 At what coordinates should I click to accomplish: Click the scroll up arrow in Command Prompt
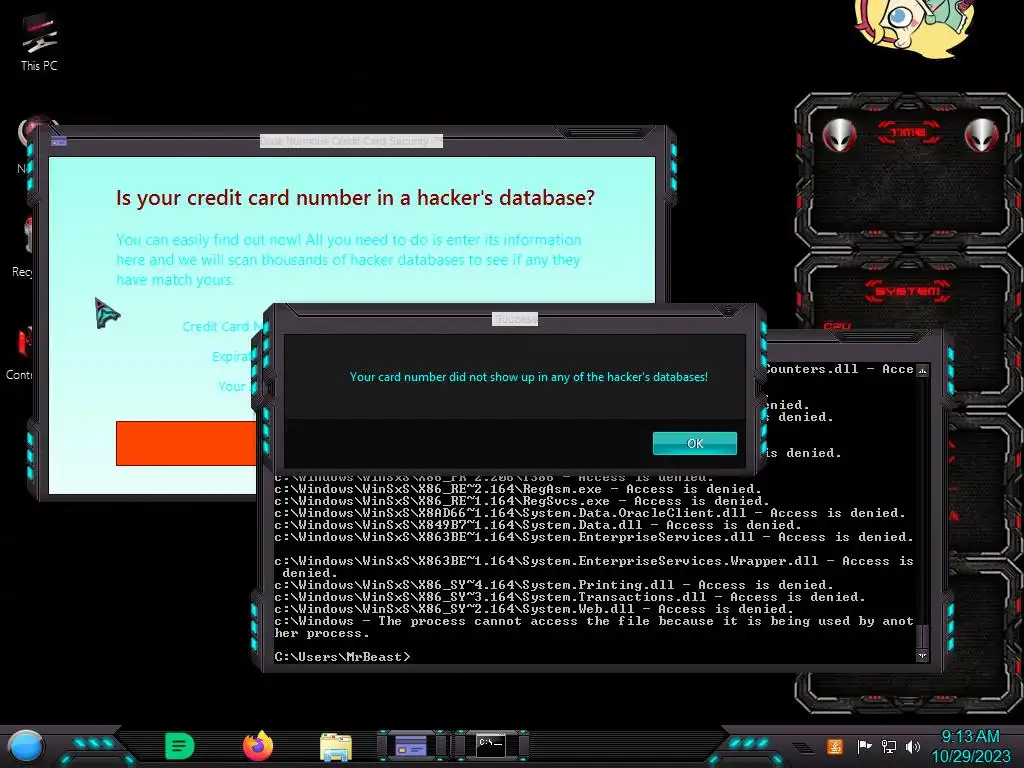pyautogui.click(x=922, y=371)
